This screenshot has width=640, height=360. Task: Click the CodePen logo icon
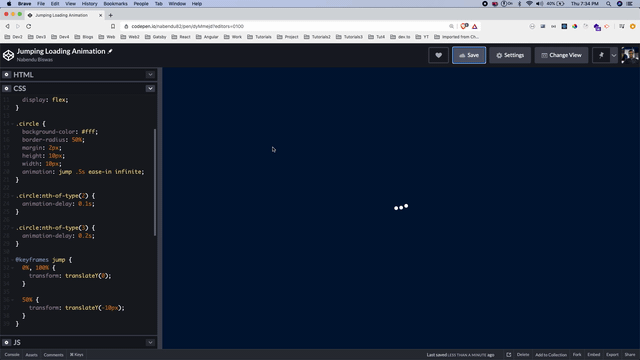(8, 55)
